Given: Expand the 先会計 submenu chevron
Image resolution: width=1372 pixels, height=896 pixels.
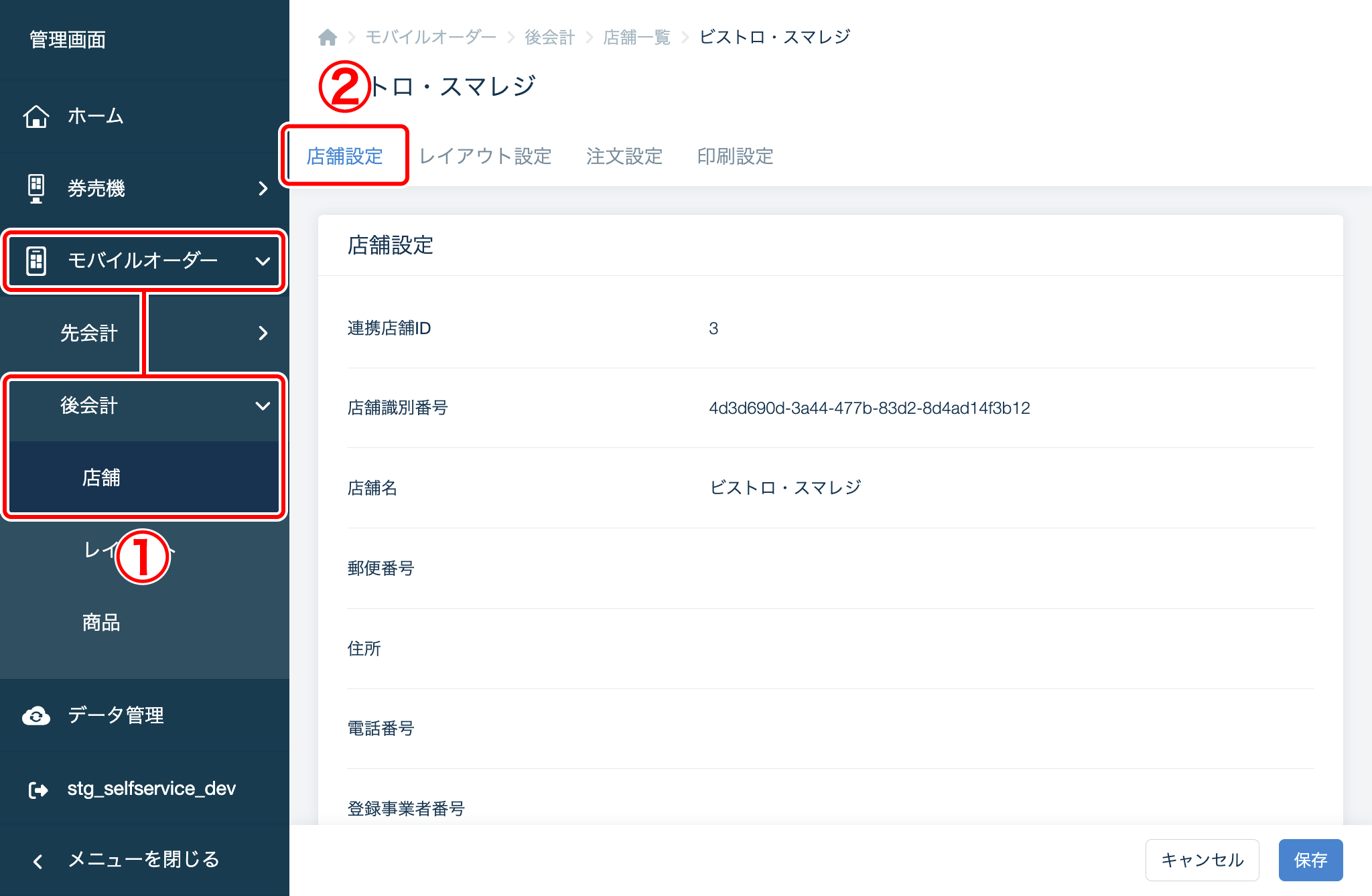Looking at the screenshot, I should click(x=263, y=333).
